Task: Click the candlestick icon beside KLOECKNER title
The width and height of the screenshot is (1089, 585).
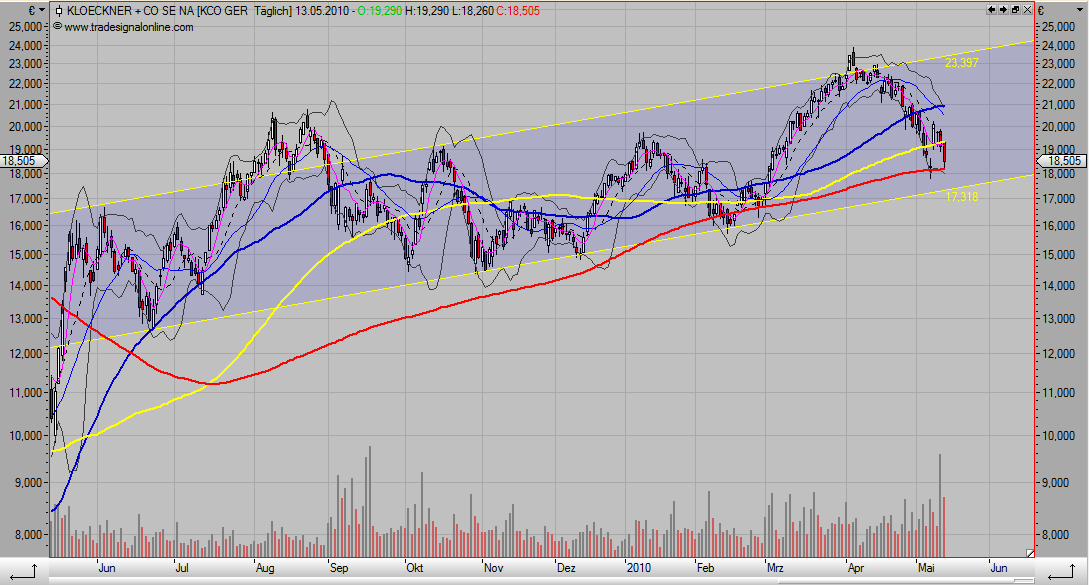Action: (58, 10)
